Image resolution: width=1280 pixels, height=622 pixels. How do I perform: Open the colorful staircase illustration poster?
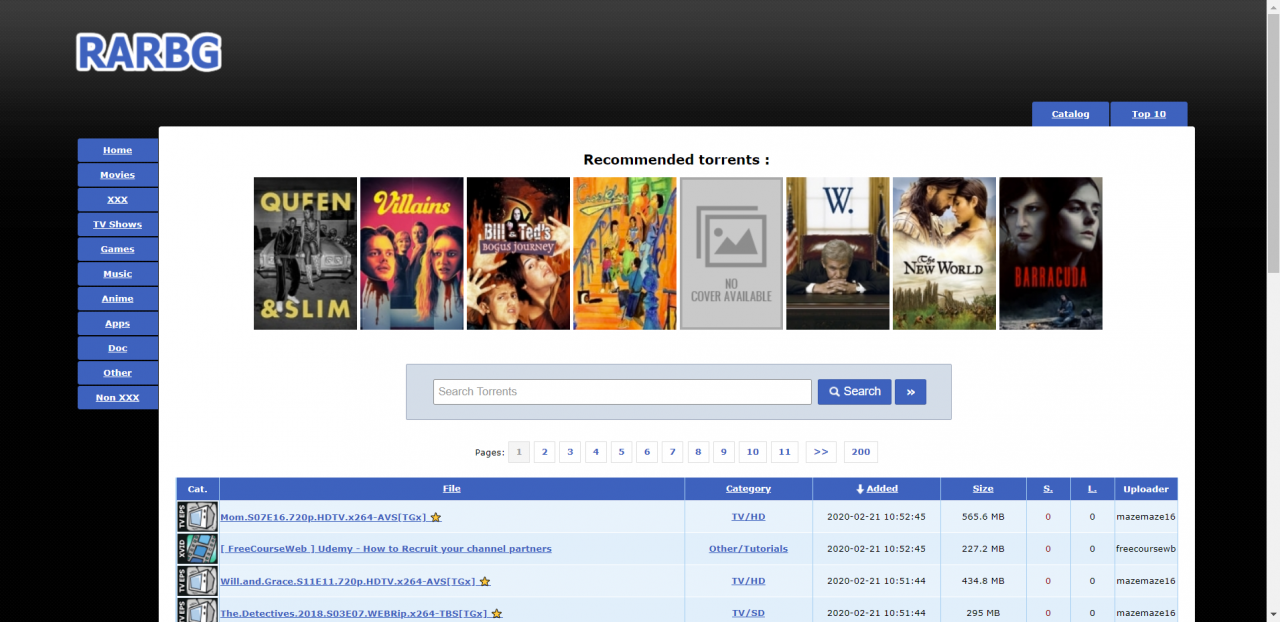(x=625, y=253)
